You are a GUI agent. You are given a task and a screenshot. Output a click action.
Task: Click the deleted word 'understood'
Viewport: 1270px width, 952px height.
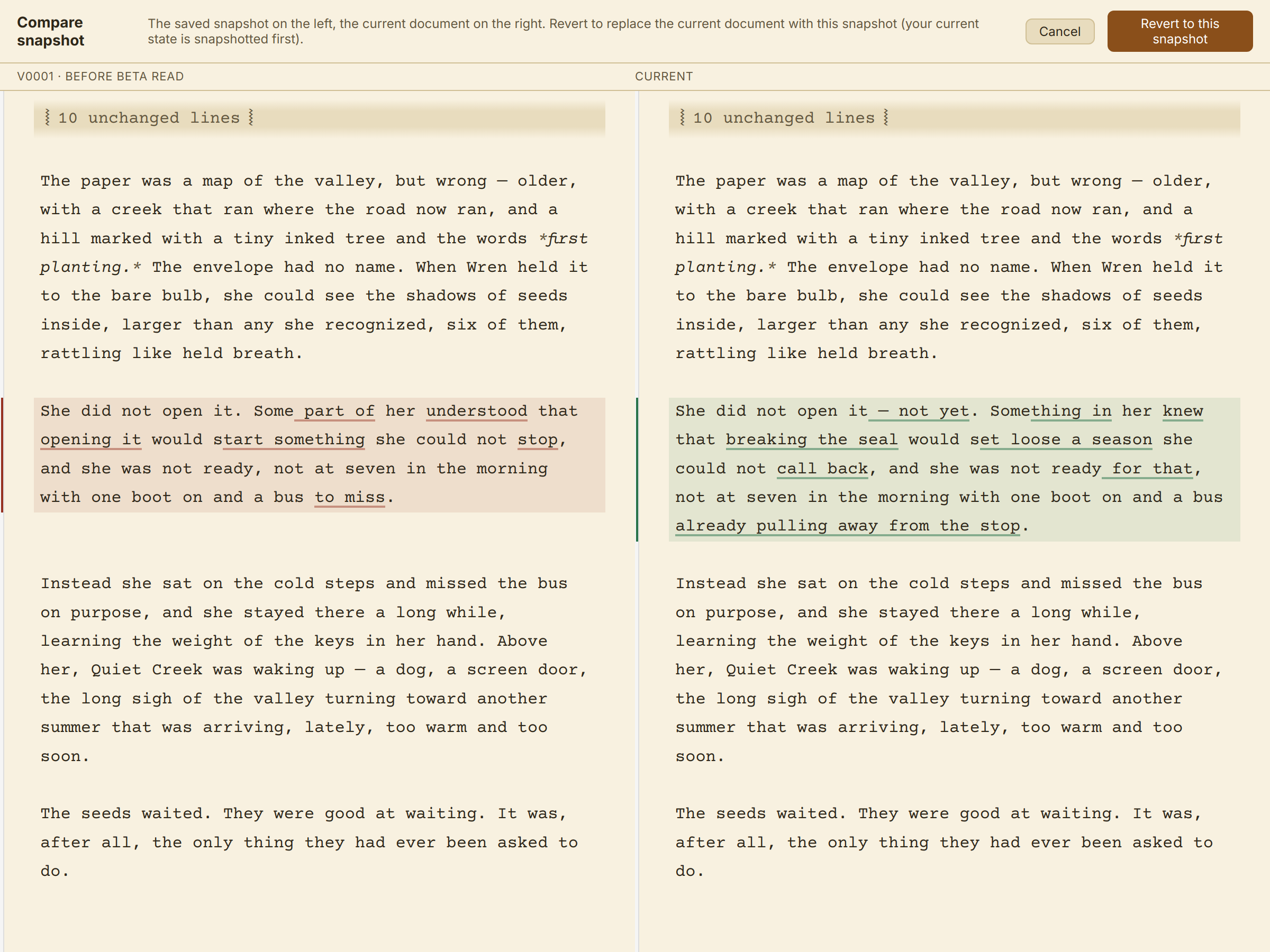[x=477, y=411]
